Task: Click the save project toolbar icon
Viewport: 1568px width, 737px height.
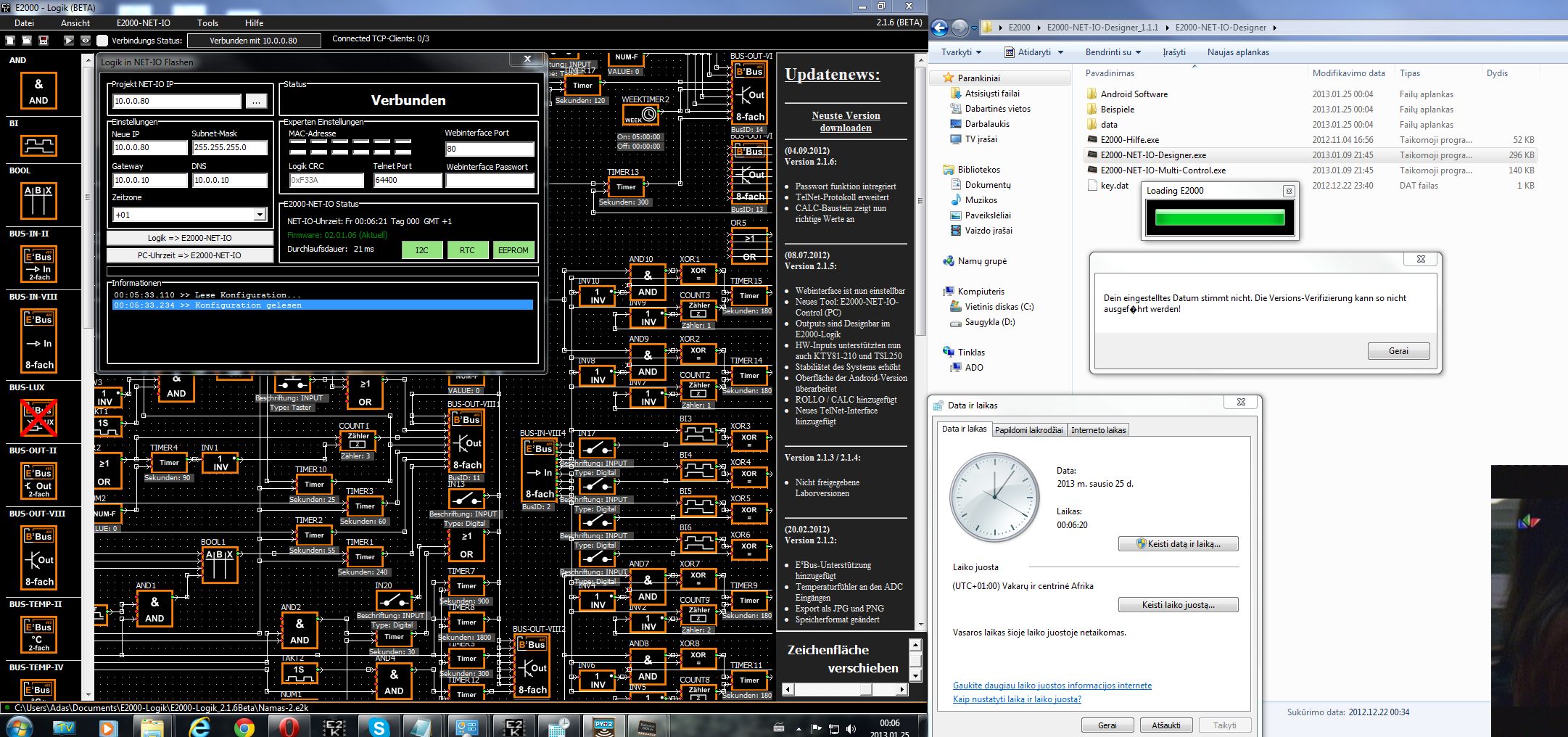Action: [x=44, y=41]
